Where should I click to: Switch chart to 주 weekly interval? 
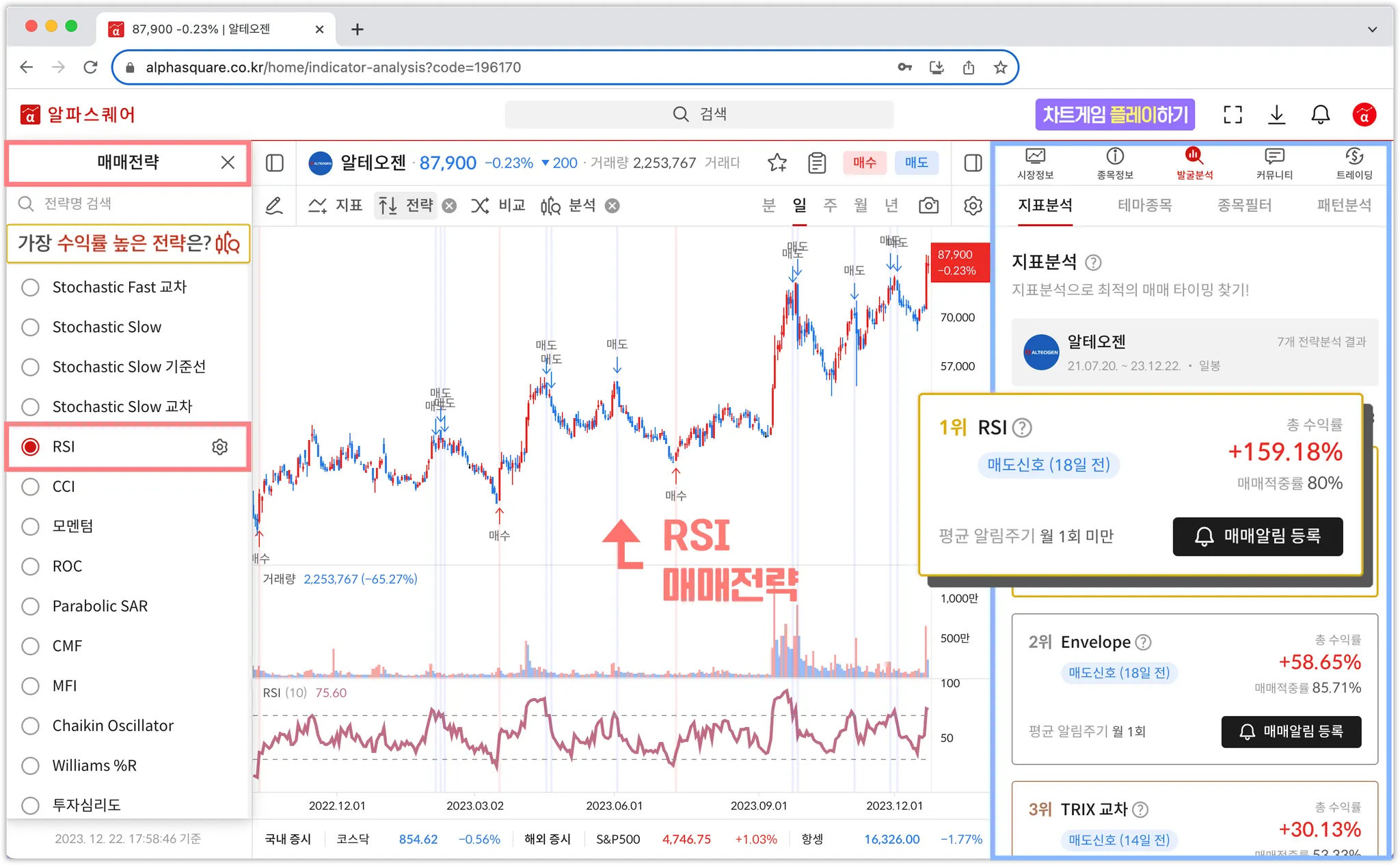tap(830, 206)
